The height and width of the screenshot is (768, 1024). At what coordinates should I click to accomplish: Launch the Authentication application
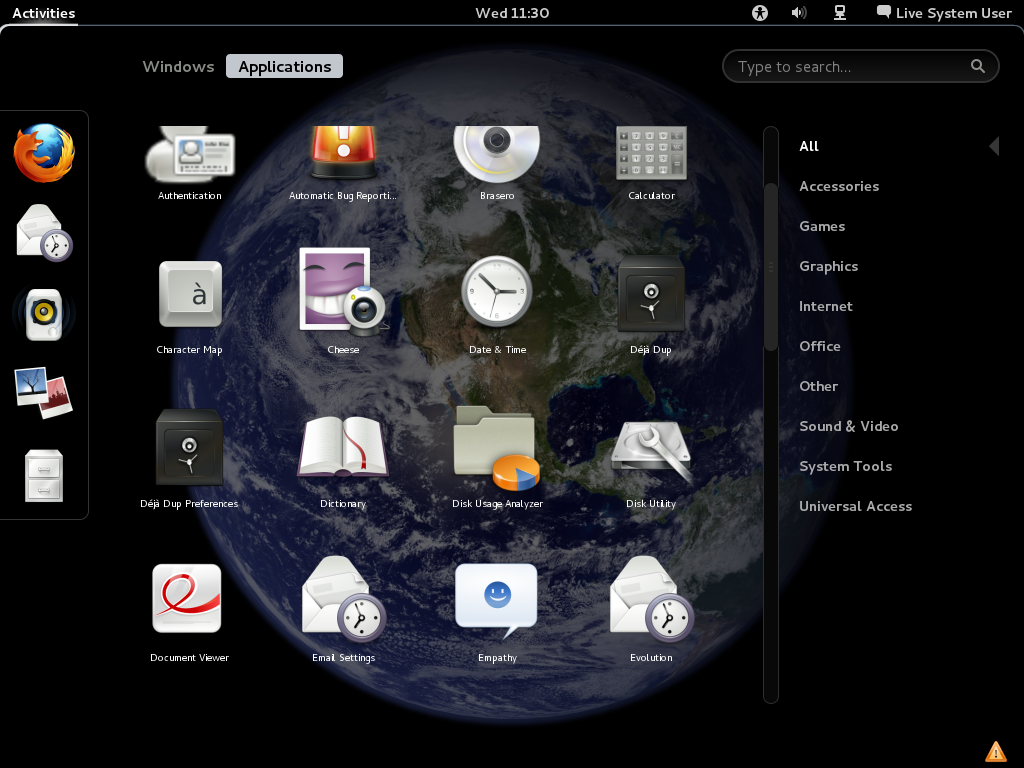[x=189, y=163]
